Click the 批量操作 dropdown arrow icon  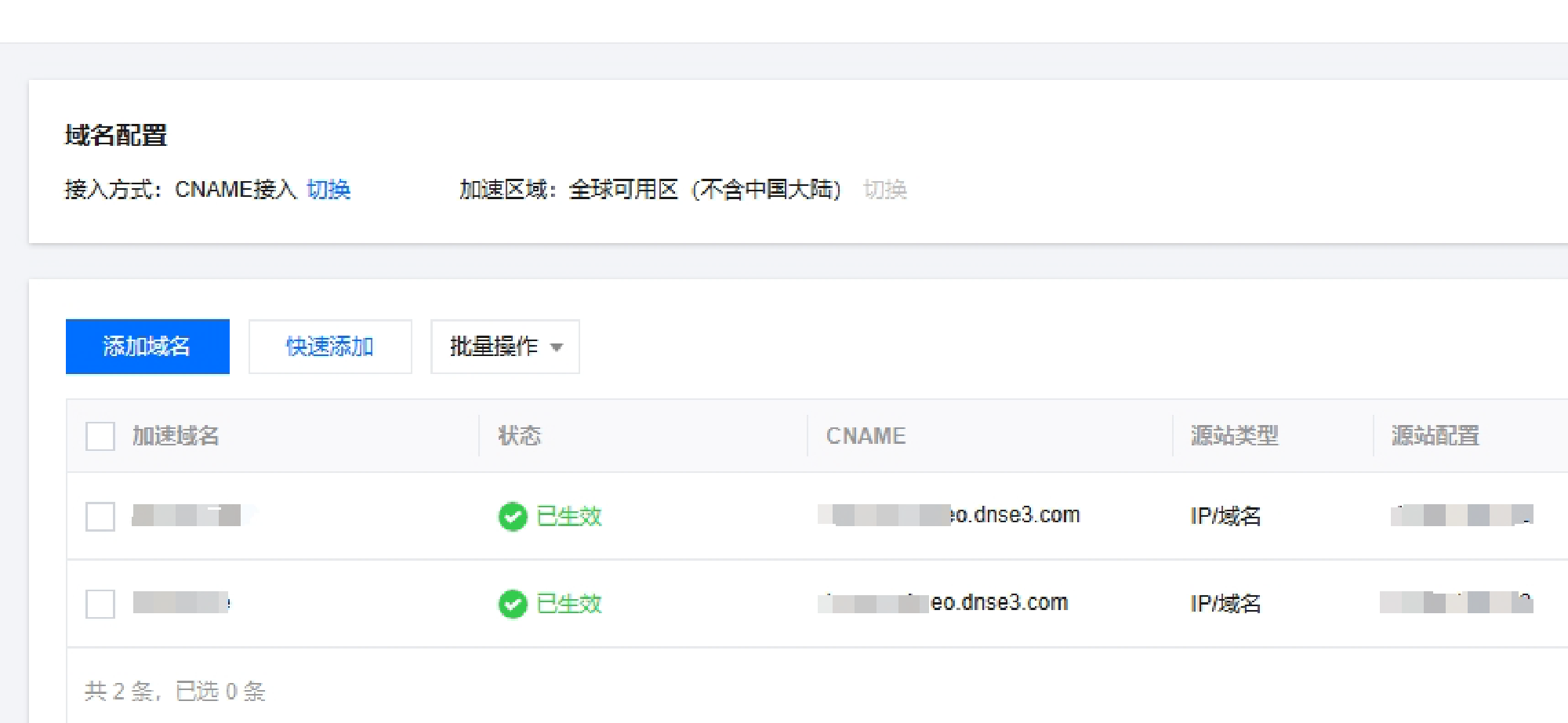pos(557,347)
